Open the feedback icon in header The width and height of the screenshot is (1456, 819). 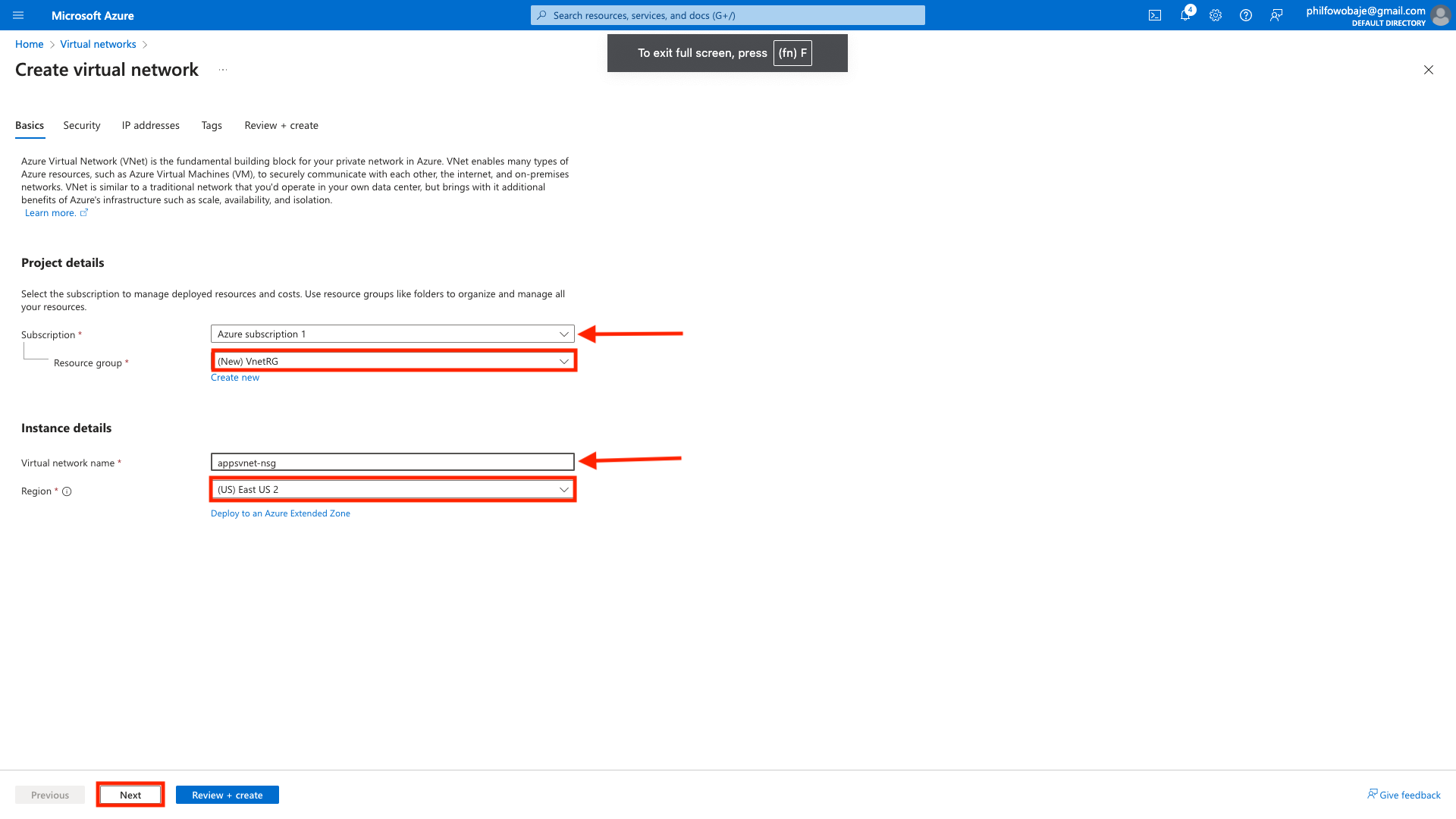click(1276, 15)
